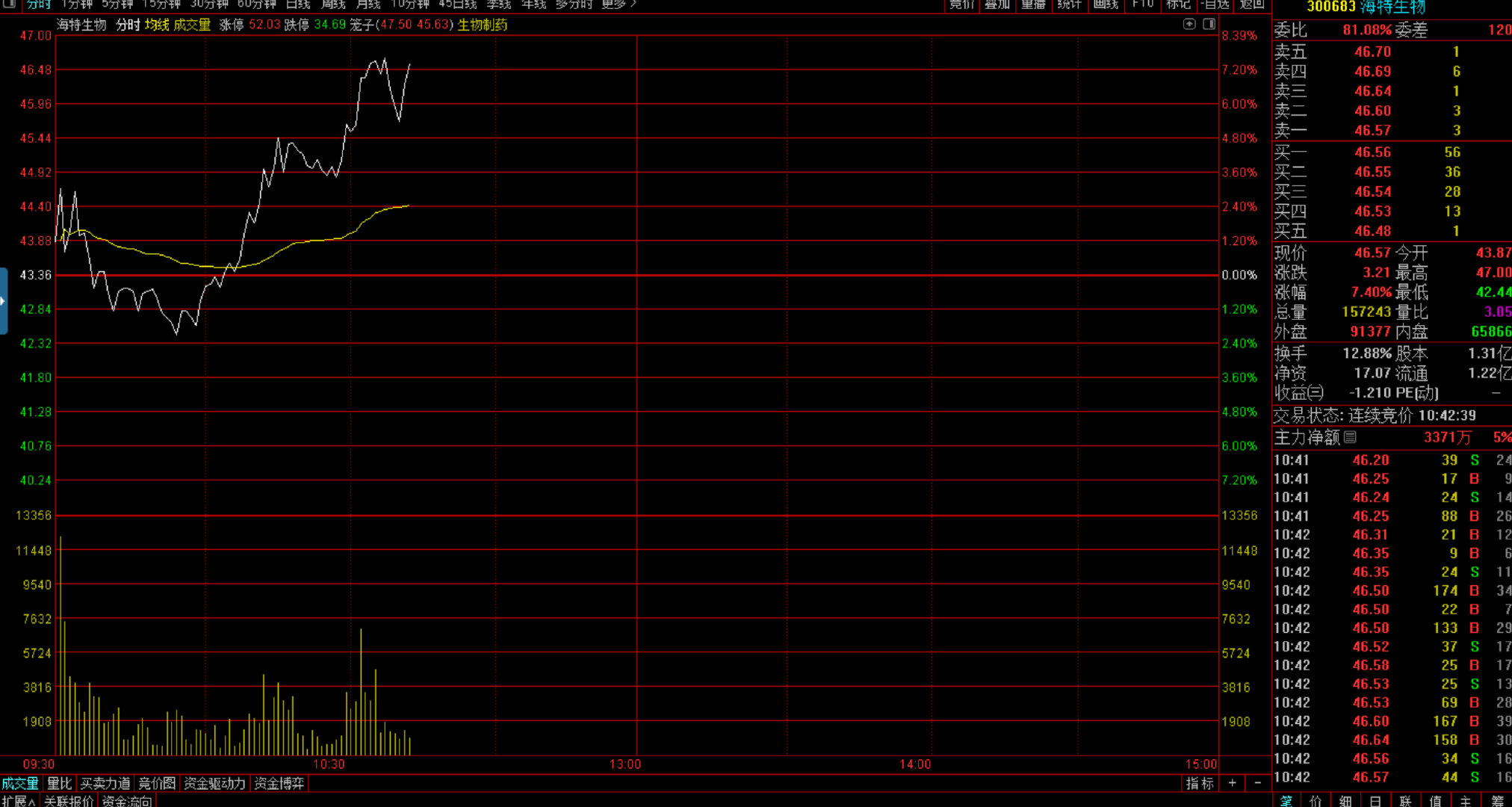Click the upload arrow icon above chart
The width and height of the screenshot is (1512, 807).
[x=1189, y=24]
